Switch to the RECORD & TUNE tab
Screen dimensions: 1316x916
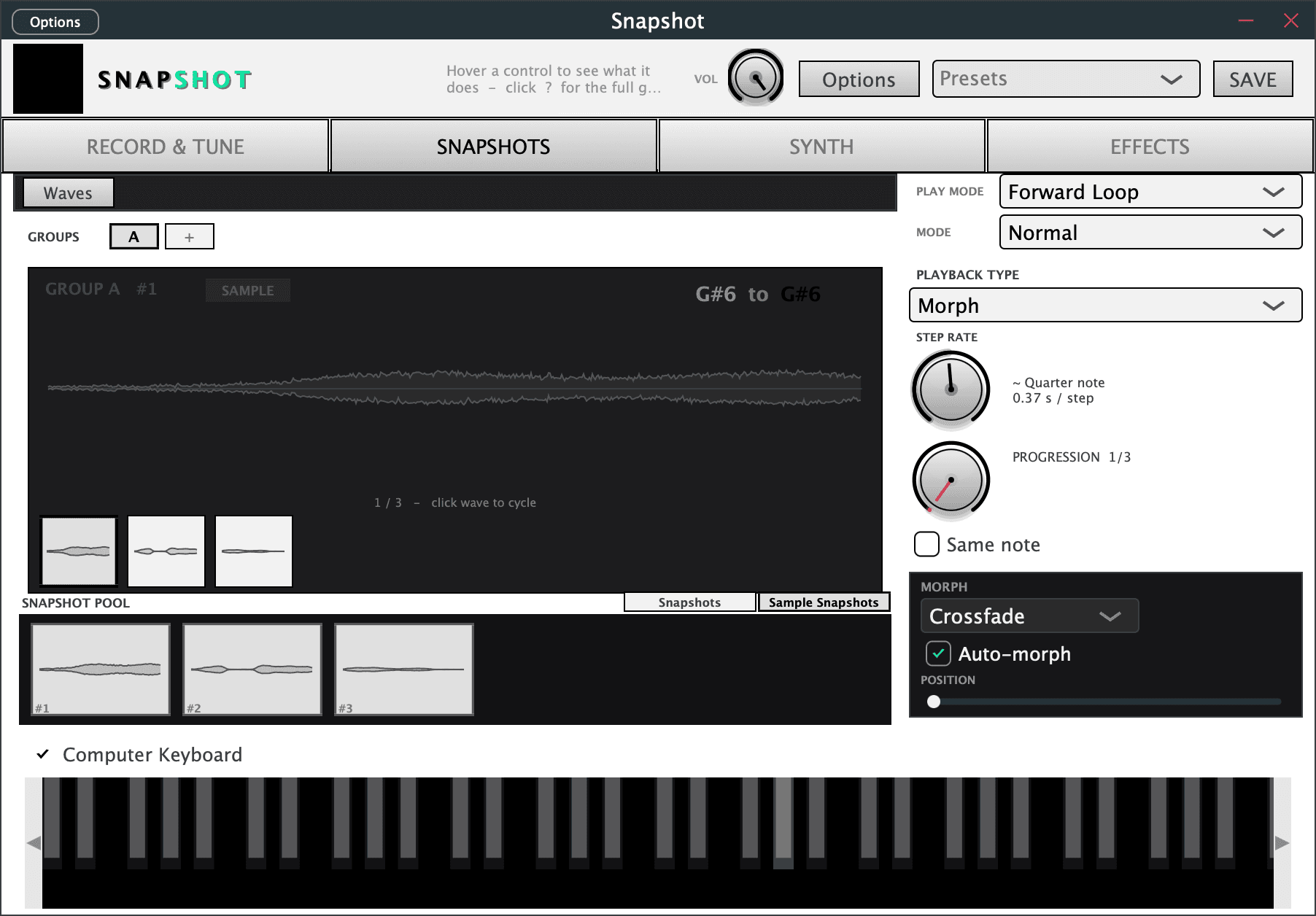(x=166, y=147)
